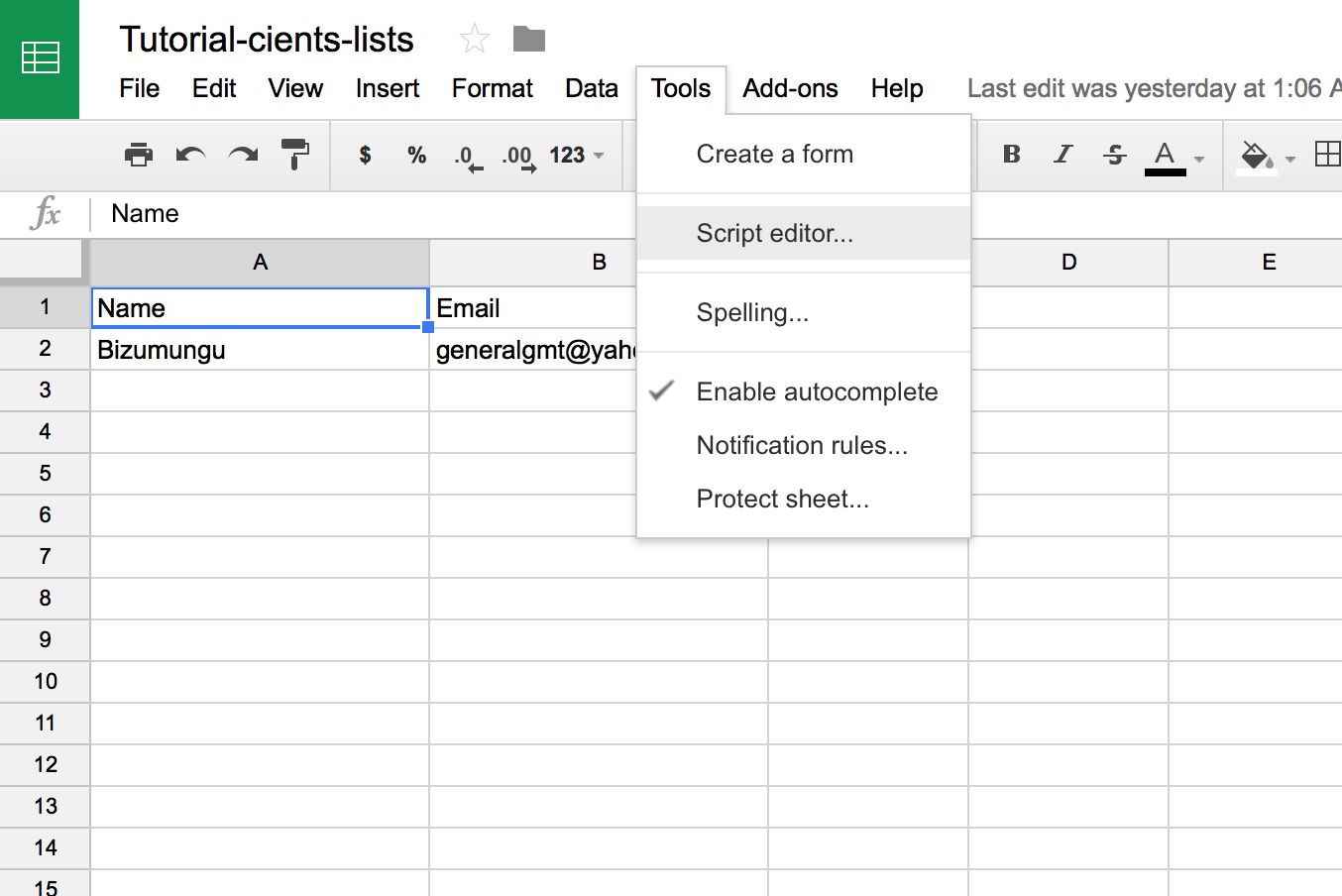
Task: Decrease decimal places using the toolbar icon
Action: coord(466,157)
